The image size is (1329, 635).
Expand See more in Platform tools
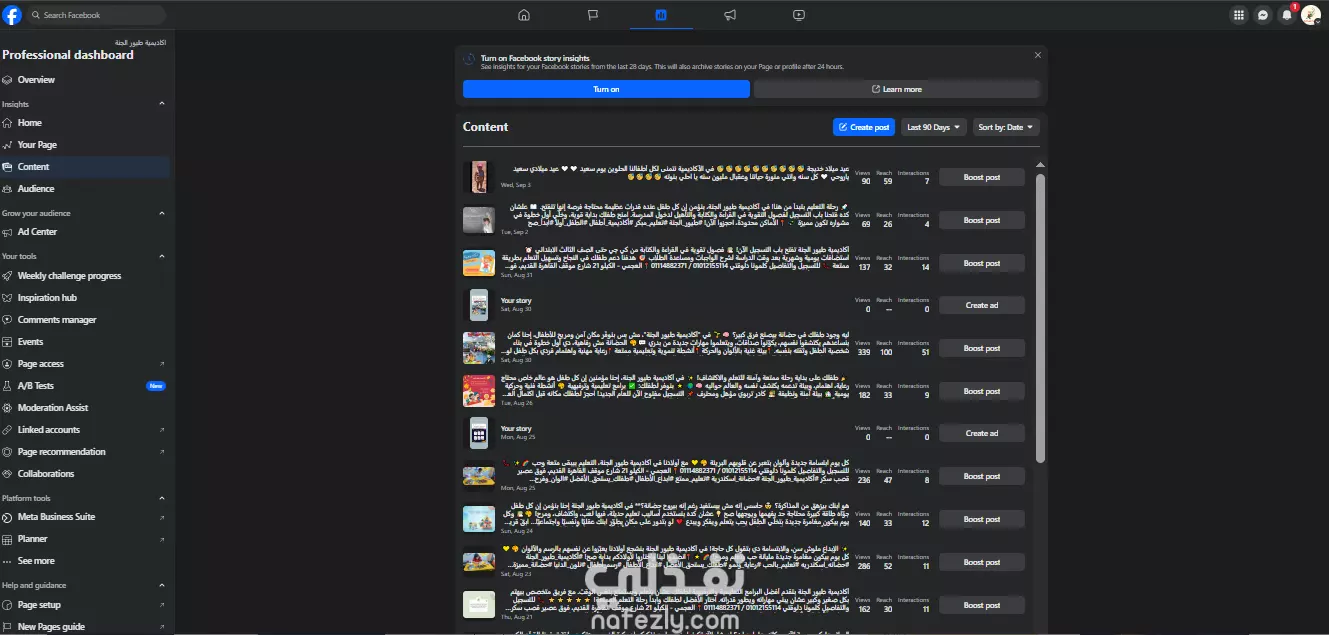[x=85, y=561]
